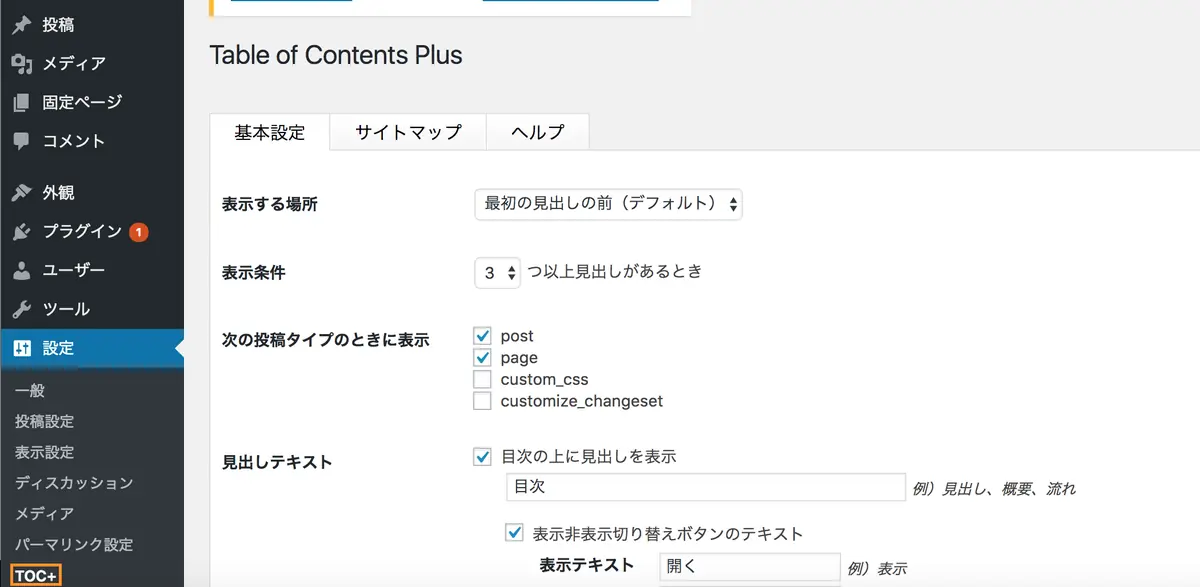
Task: Click the 目次 heading text field
Action: point(706,487)
